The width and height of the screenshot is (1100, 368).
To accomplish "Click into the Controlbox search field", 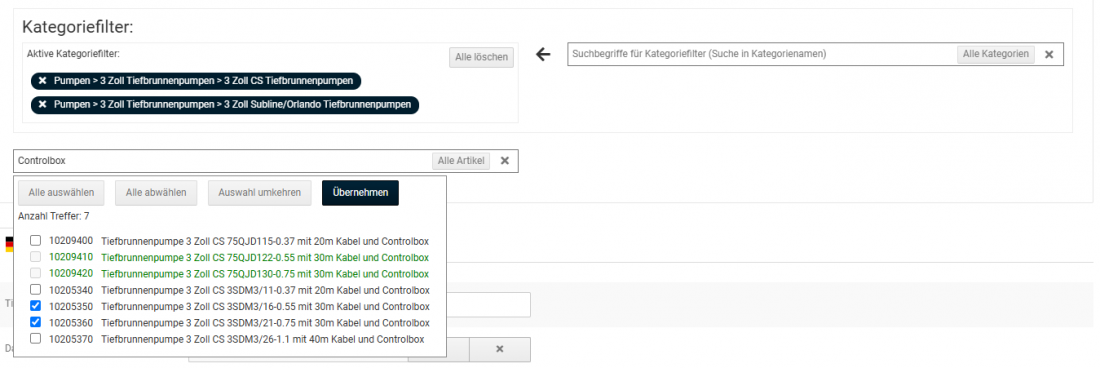I will (222, 161).
